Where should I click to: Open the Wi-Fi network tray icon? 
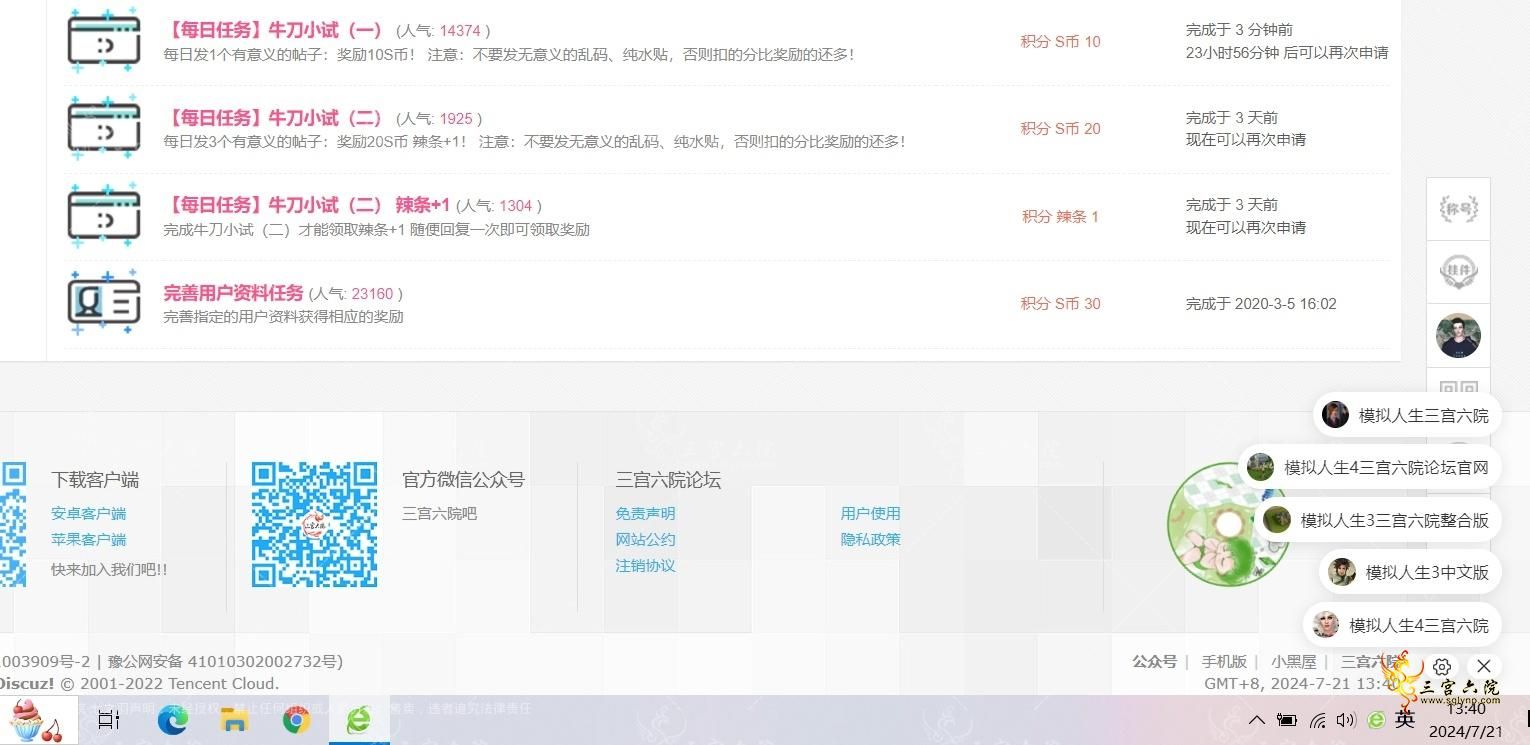tap(1318, 720)
